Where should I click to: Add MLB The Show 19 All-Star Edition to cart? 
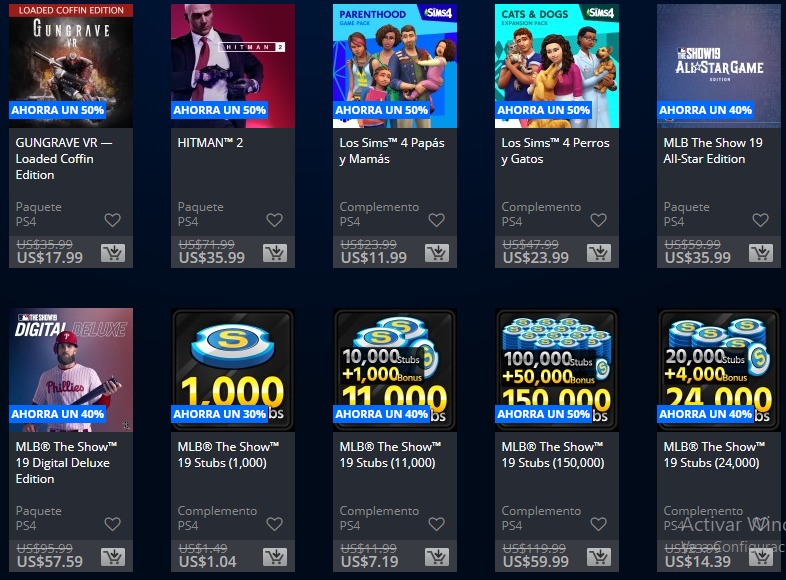(x=760, y=253)
